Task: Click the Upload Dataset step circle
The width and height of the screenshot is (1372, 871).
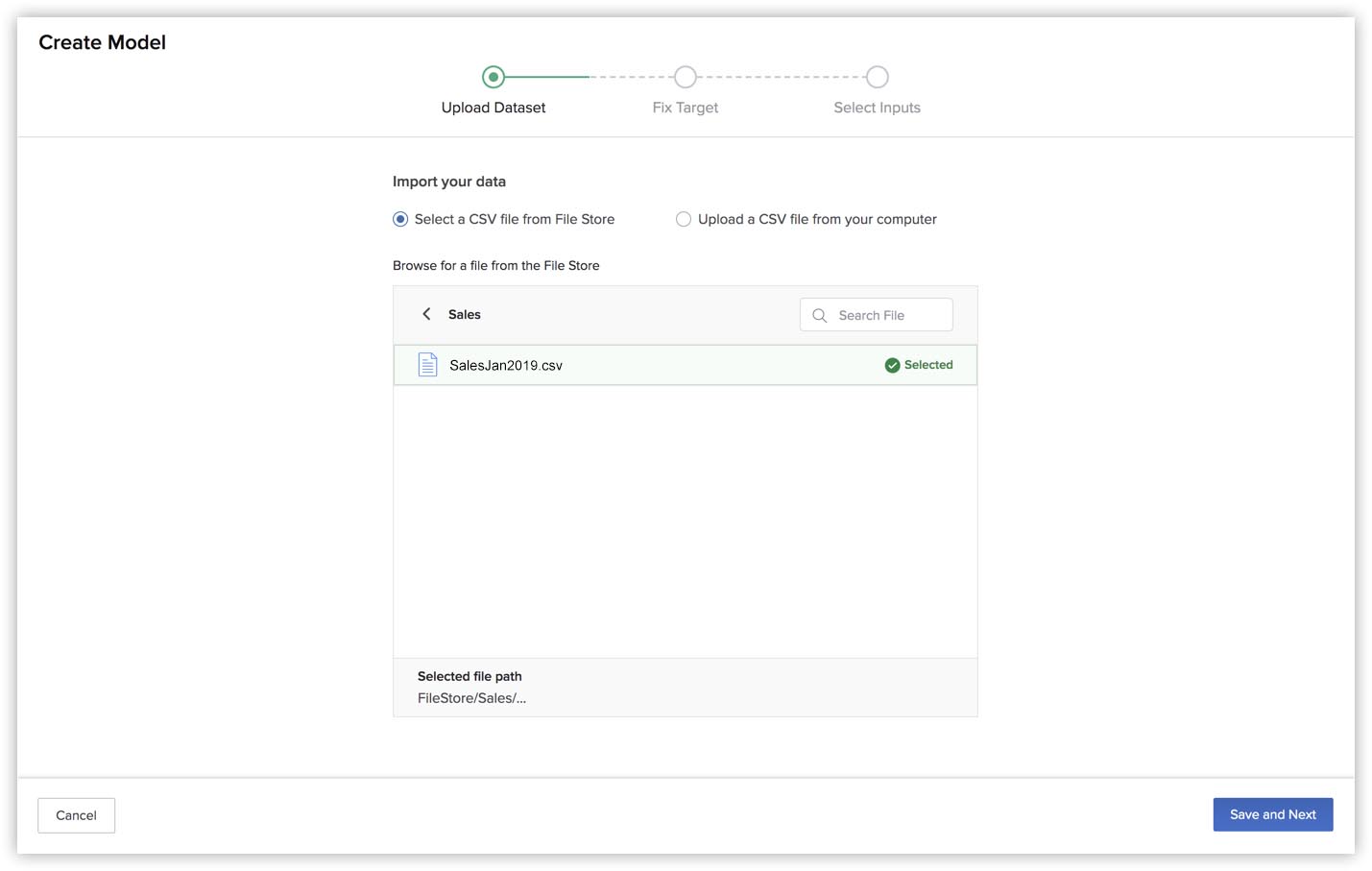Action: click(x=493, y=77)
